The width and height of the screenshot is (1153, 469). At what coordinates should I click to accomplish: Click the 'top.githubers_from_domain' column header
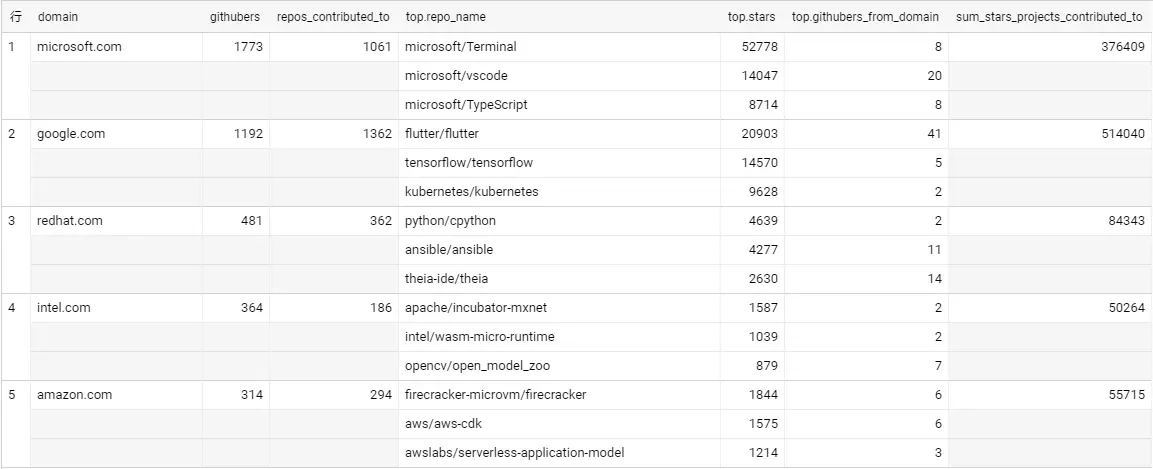click(x=866, y=17)
